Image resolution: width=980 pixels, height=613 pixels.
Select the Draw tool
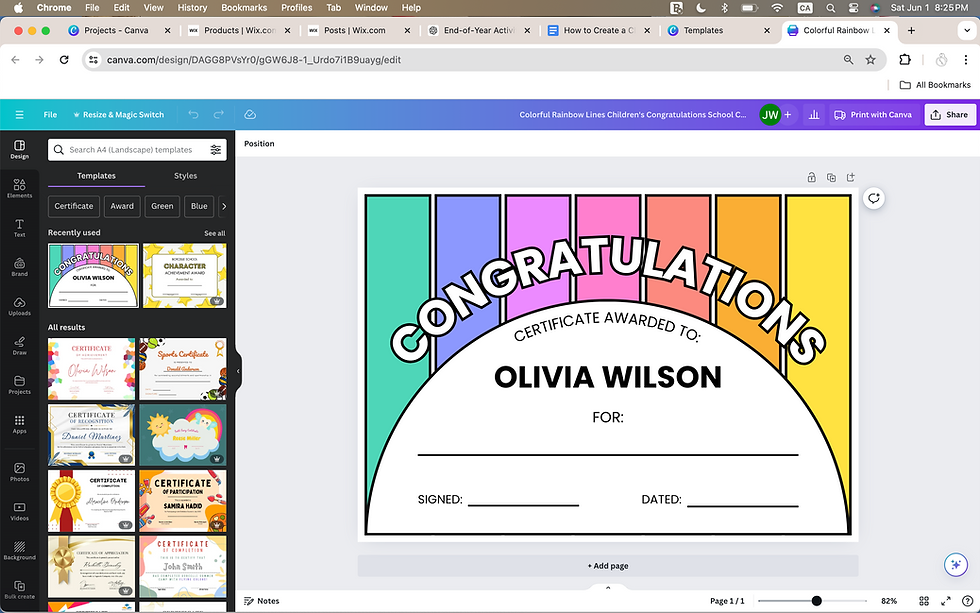pyautogui.click(x=19, y=346)
